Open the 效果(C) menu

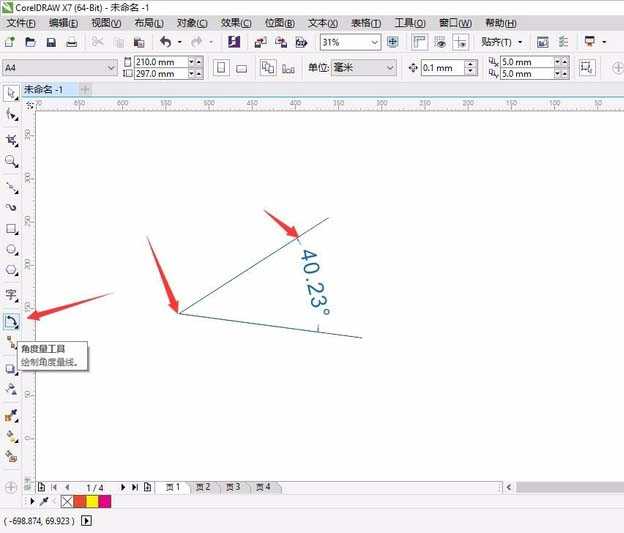tap(236, 22)
